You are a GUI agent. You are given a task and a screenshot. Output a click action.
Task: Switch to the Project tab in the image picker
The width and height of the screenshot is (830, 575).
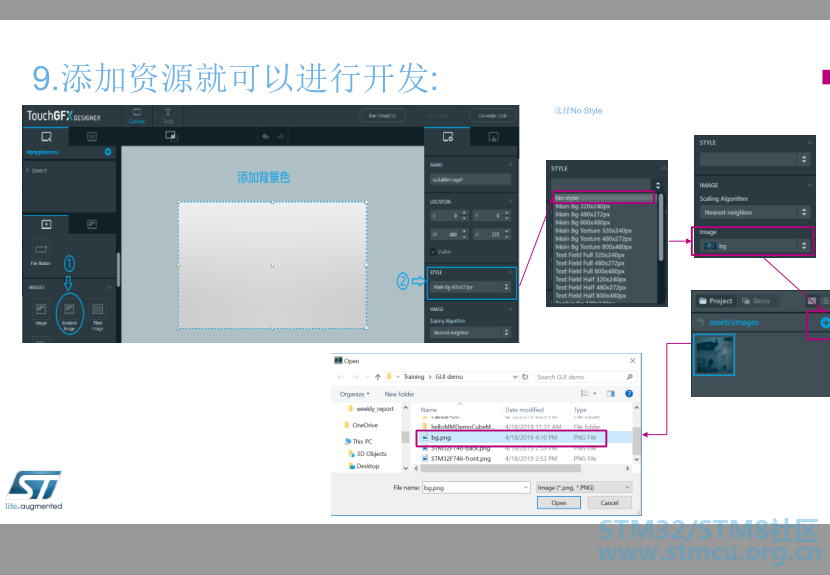[x=715, y=301]
